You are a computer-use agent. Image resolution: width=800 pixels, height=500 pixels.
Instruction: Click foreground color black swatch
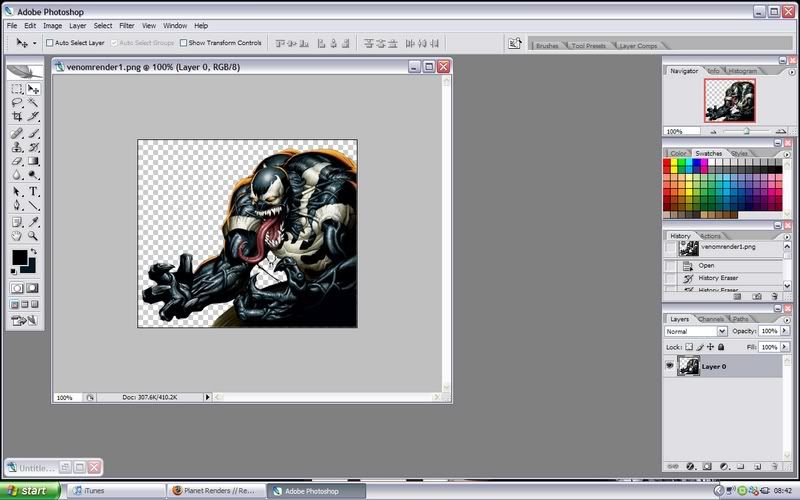[x=19, y=257]
